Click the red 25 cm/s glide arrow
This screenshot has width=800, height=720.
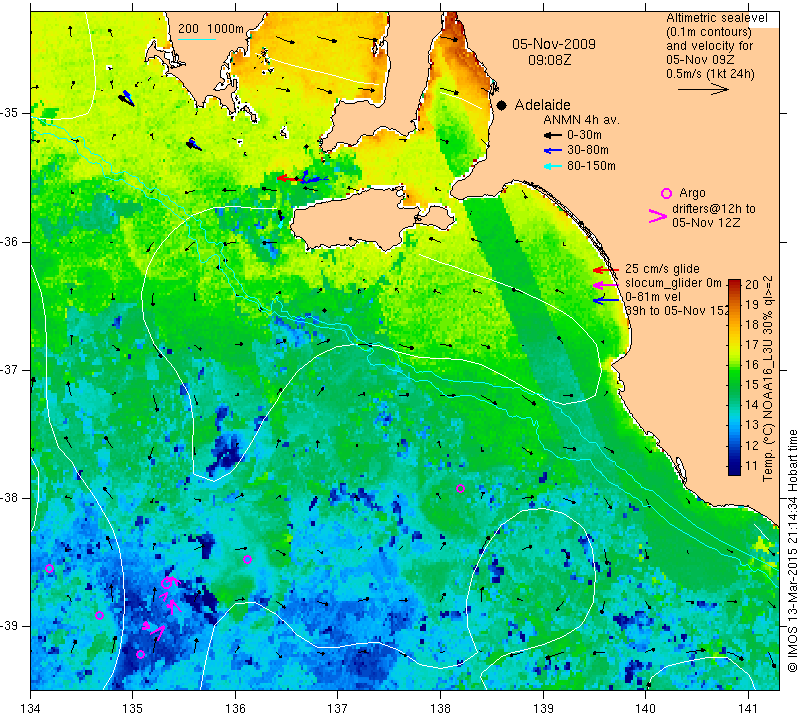point(606,269)
